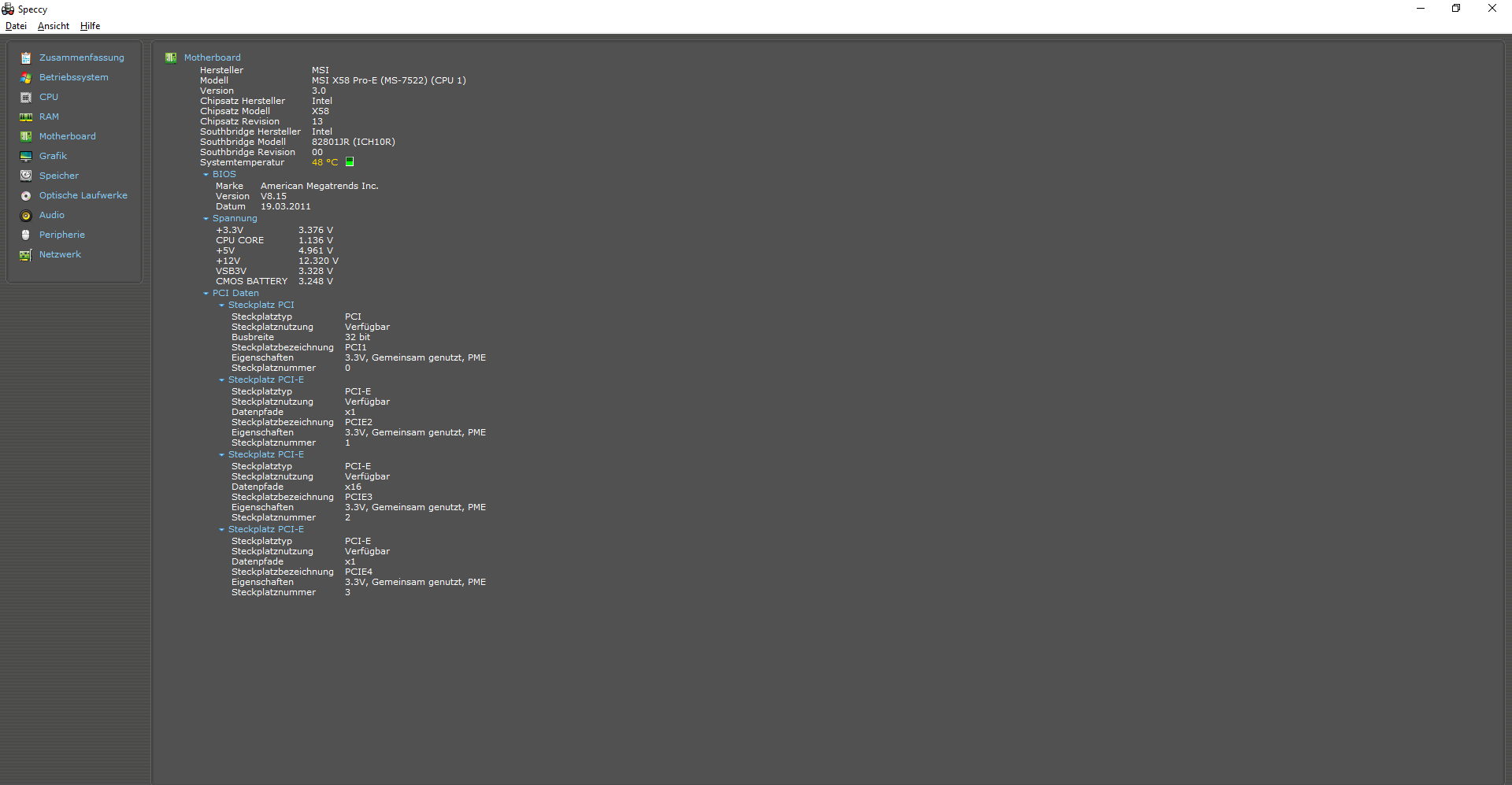
Task: Open Audio using the speaker icon
Action: (26, 216)
